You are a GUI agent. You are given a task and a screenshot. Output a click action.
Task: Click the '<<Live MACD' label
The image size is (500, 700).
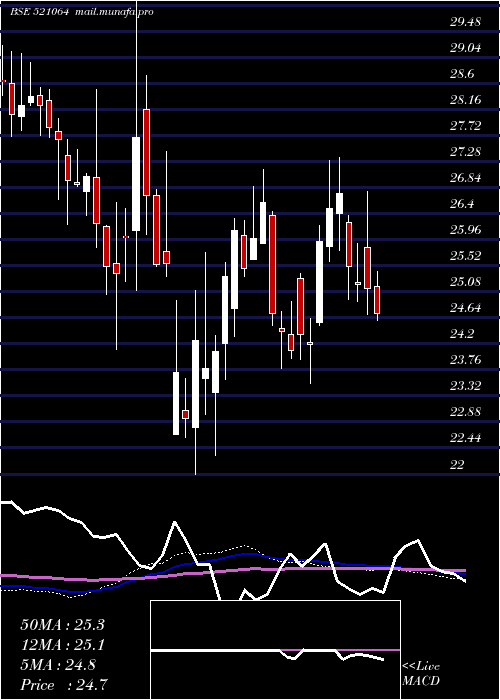click(x=421, y=674)
